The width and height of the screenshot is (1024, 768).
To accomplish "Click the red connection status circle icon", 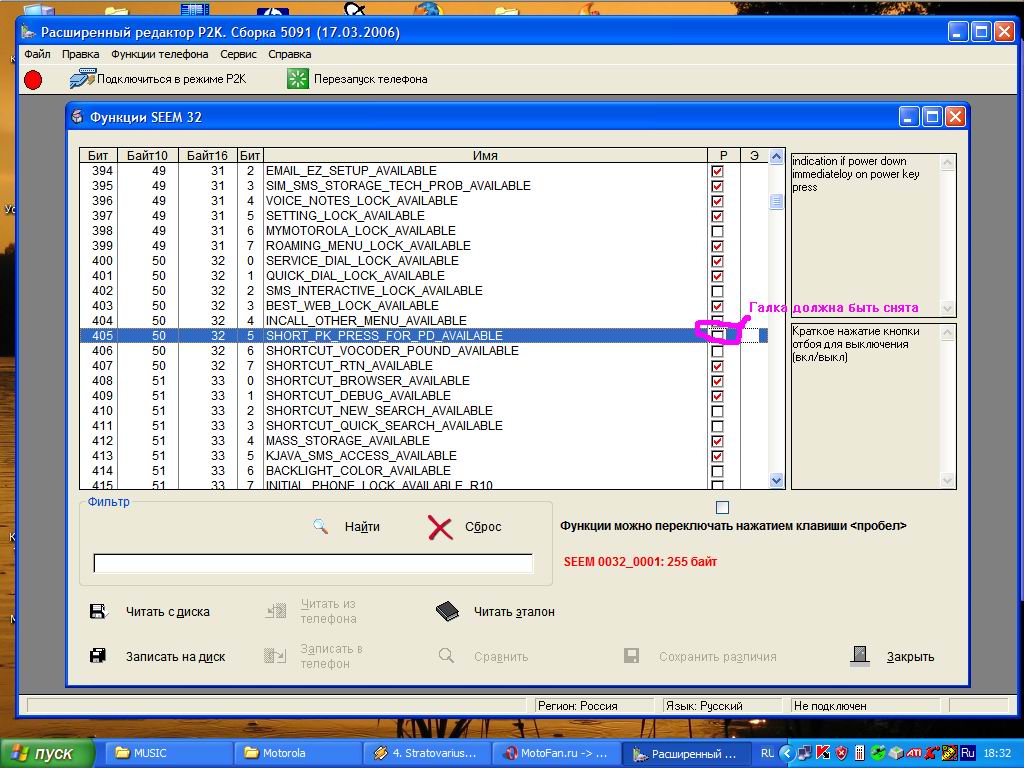I will (x=33, y=80).
